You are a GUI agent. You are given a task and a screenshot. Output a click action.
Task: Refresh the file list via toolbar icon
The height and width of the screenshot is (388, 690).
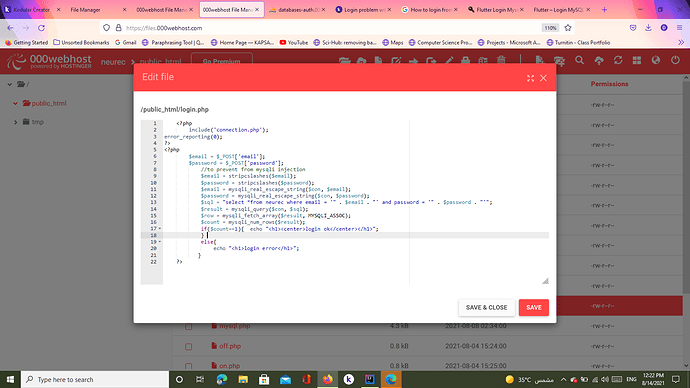click(x=618, y=61)
